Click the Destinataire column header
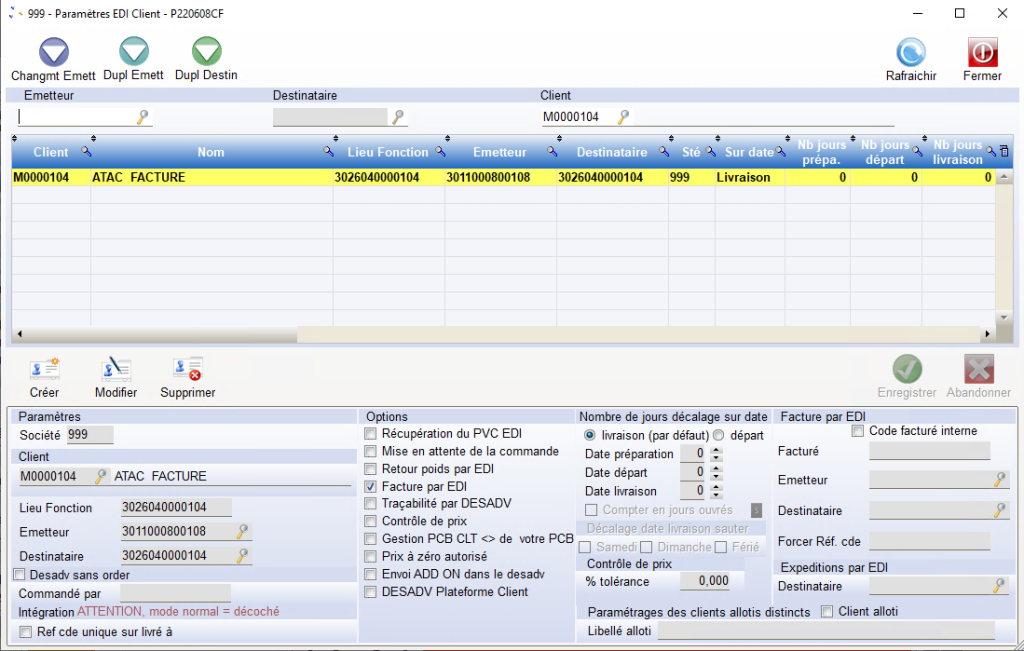The image size is (1024, 651). pyautogui.click(x=611, y=152)
